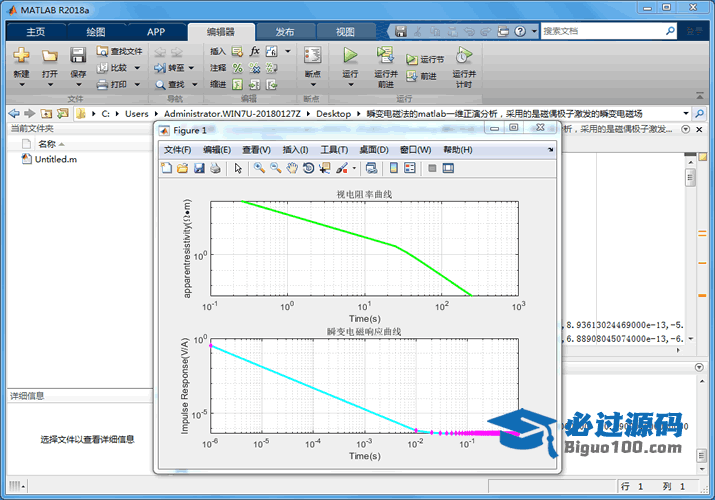
Task: Click the Link Plot icon in Figure 1
Action: 372,168
